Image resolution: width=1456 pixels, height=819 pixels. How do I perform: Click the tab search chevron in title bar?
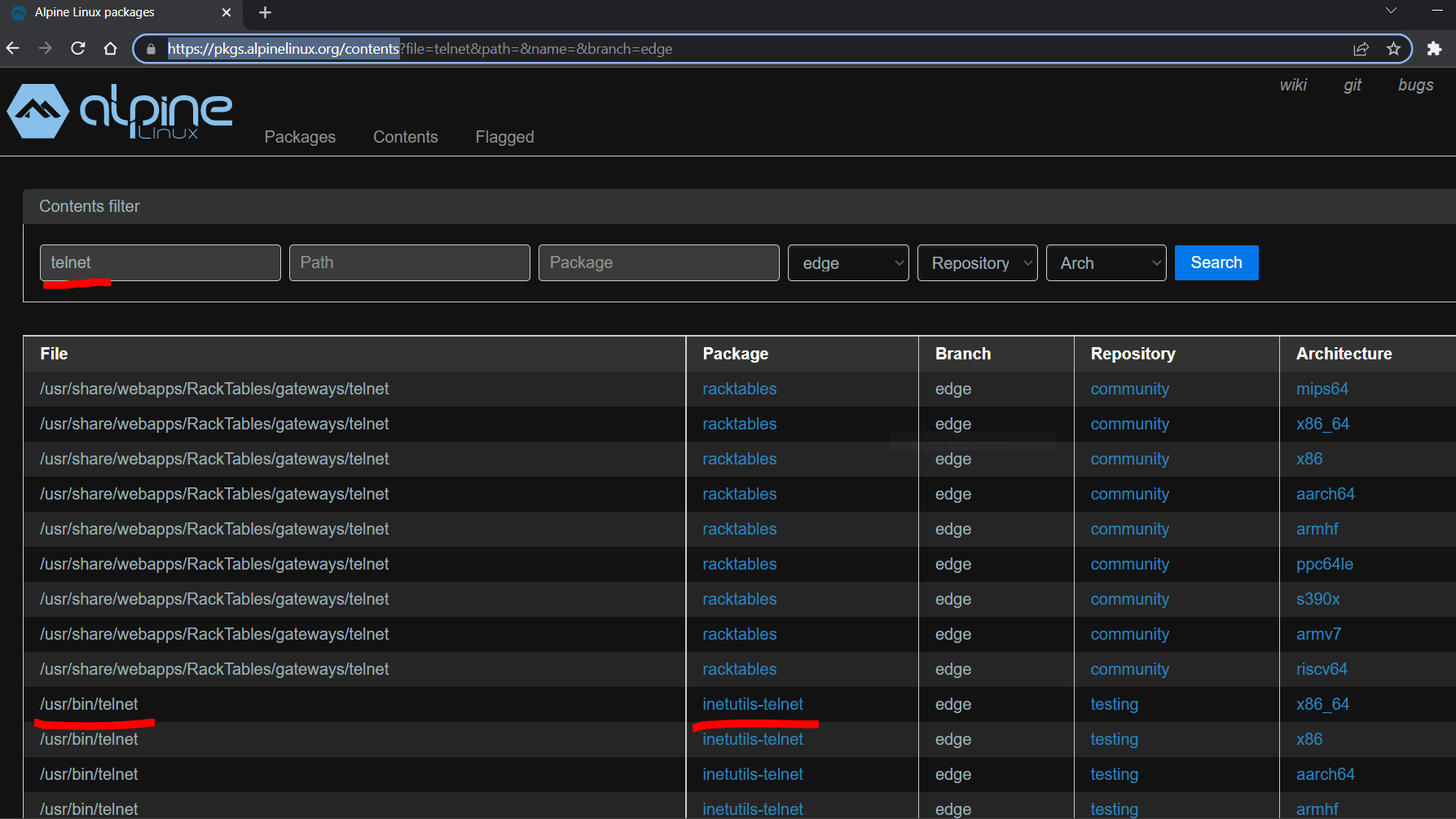tap(1391, 11)
